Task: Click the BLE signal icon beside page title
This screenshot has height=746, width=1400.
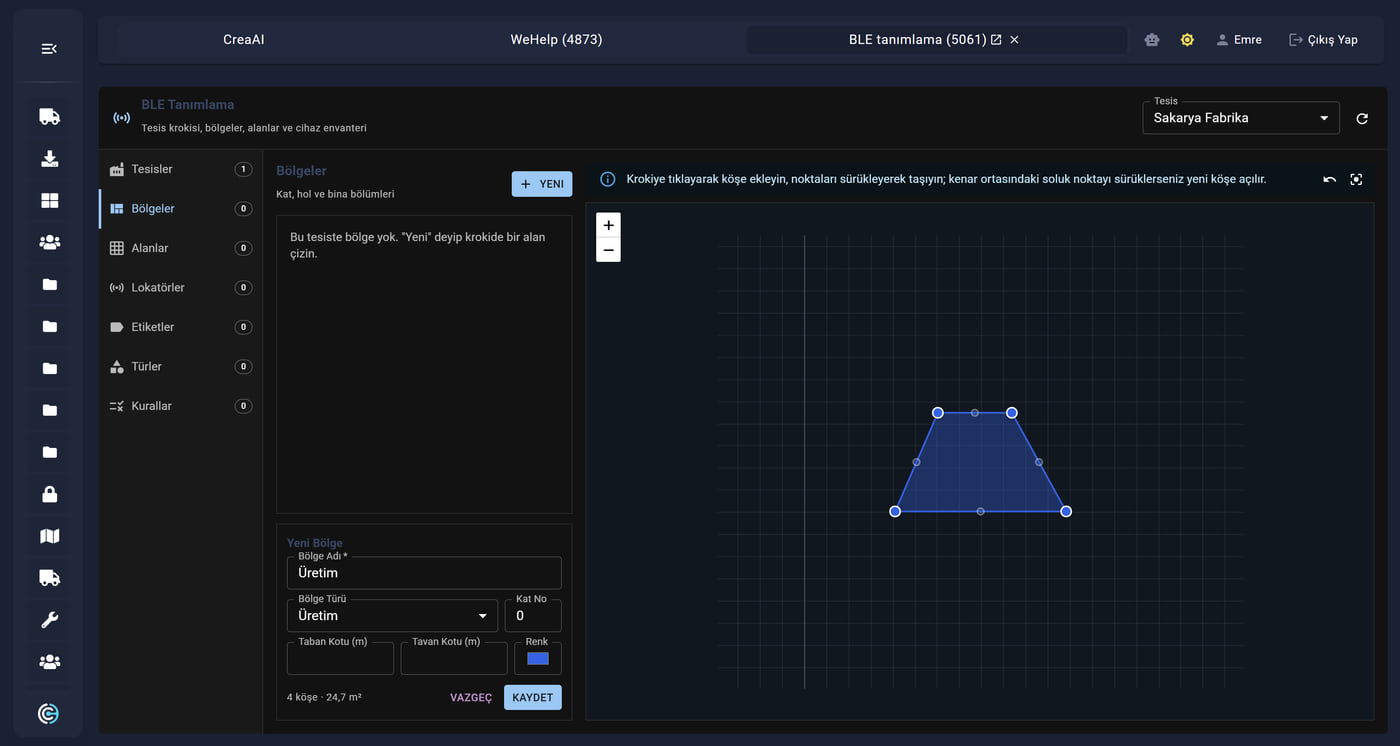Action: 121,117
